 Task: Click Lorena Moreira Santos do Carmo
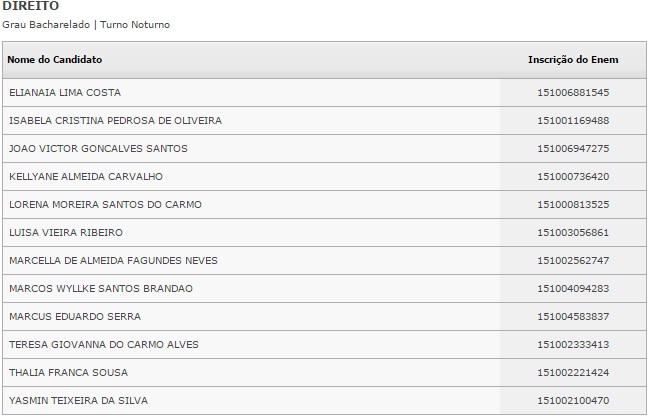click(105, 205)
